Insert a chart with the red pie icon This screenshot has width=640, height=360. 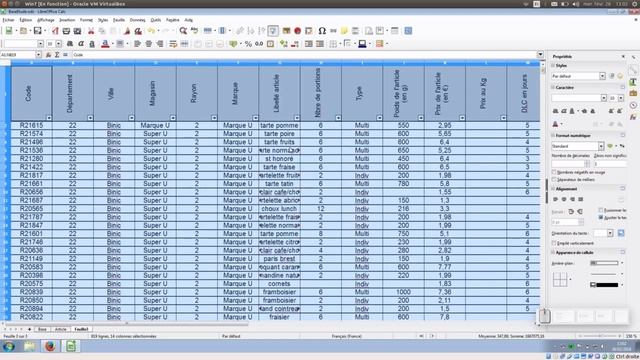[298, 31]
